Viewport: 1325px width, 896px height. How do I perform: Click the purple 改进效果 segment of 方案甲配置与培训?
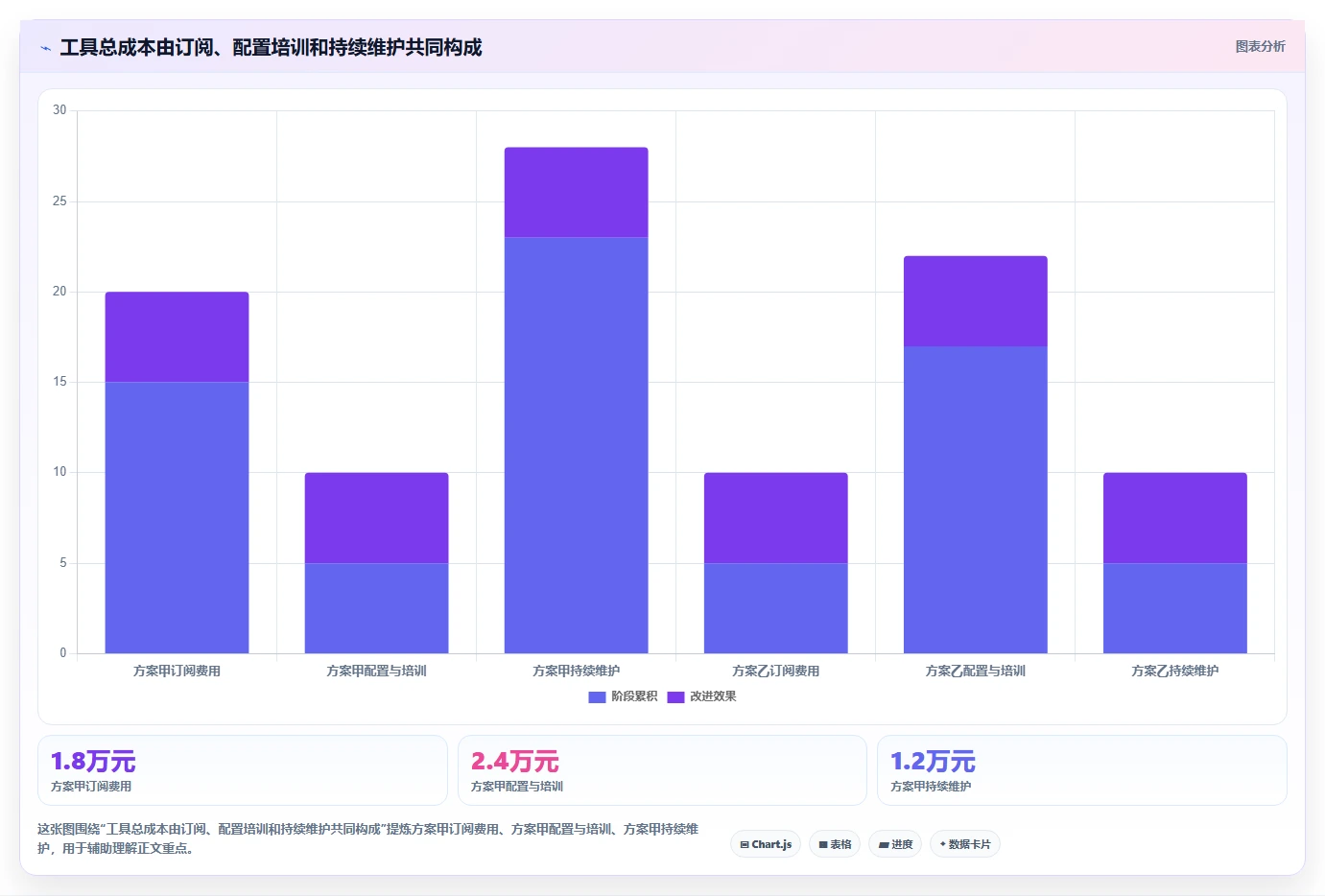pyautogui.click(x=376, y=518)
